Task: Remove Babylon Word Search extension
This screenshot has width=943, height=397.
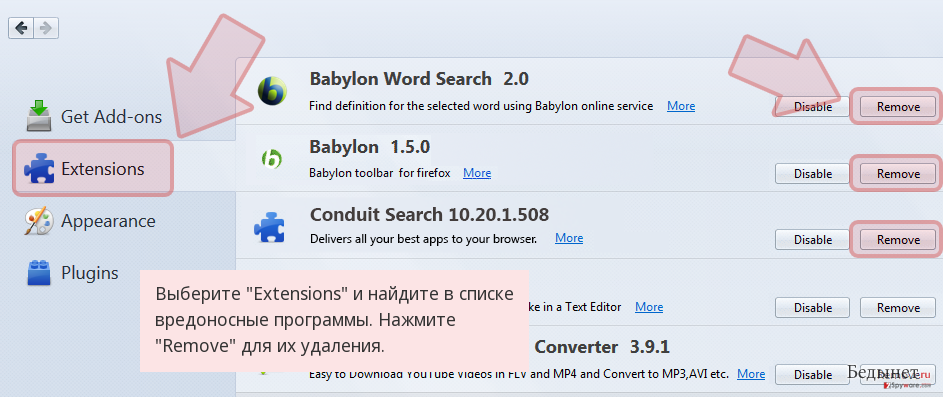Action: click(898, 106)
